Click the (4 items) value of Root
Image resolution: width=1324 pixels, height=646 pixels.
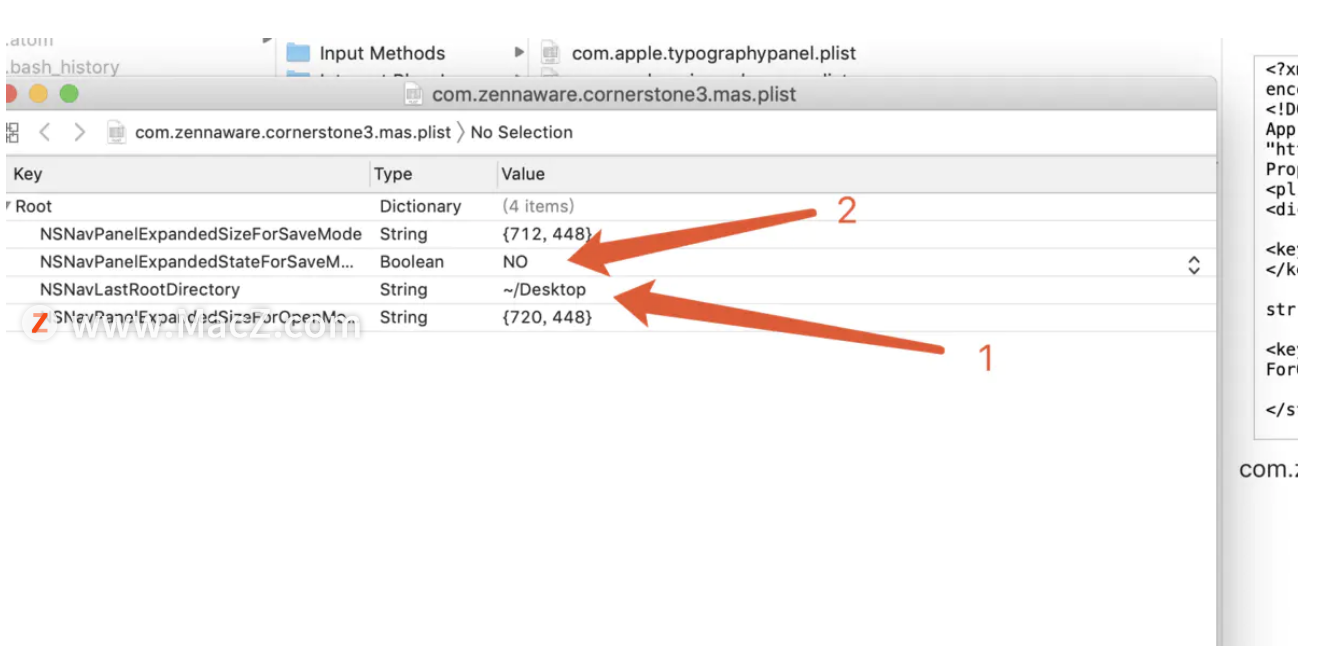pyautogui.click(x=538, y=206)
